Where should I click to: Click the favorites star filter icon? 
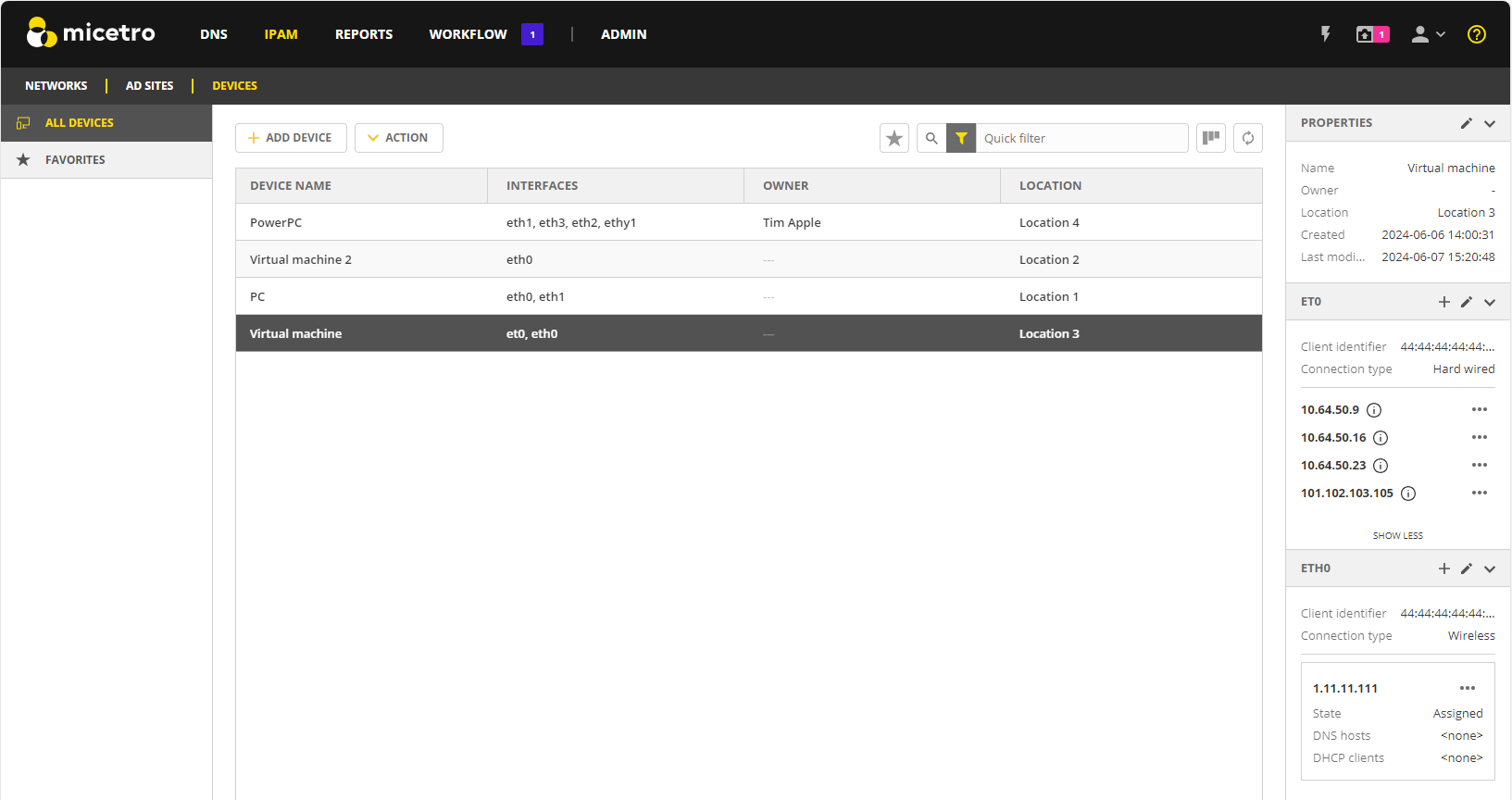pos(893,138)
